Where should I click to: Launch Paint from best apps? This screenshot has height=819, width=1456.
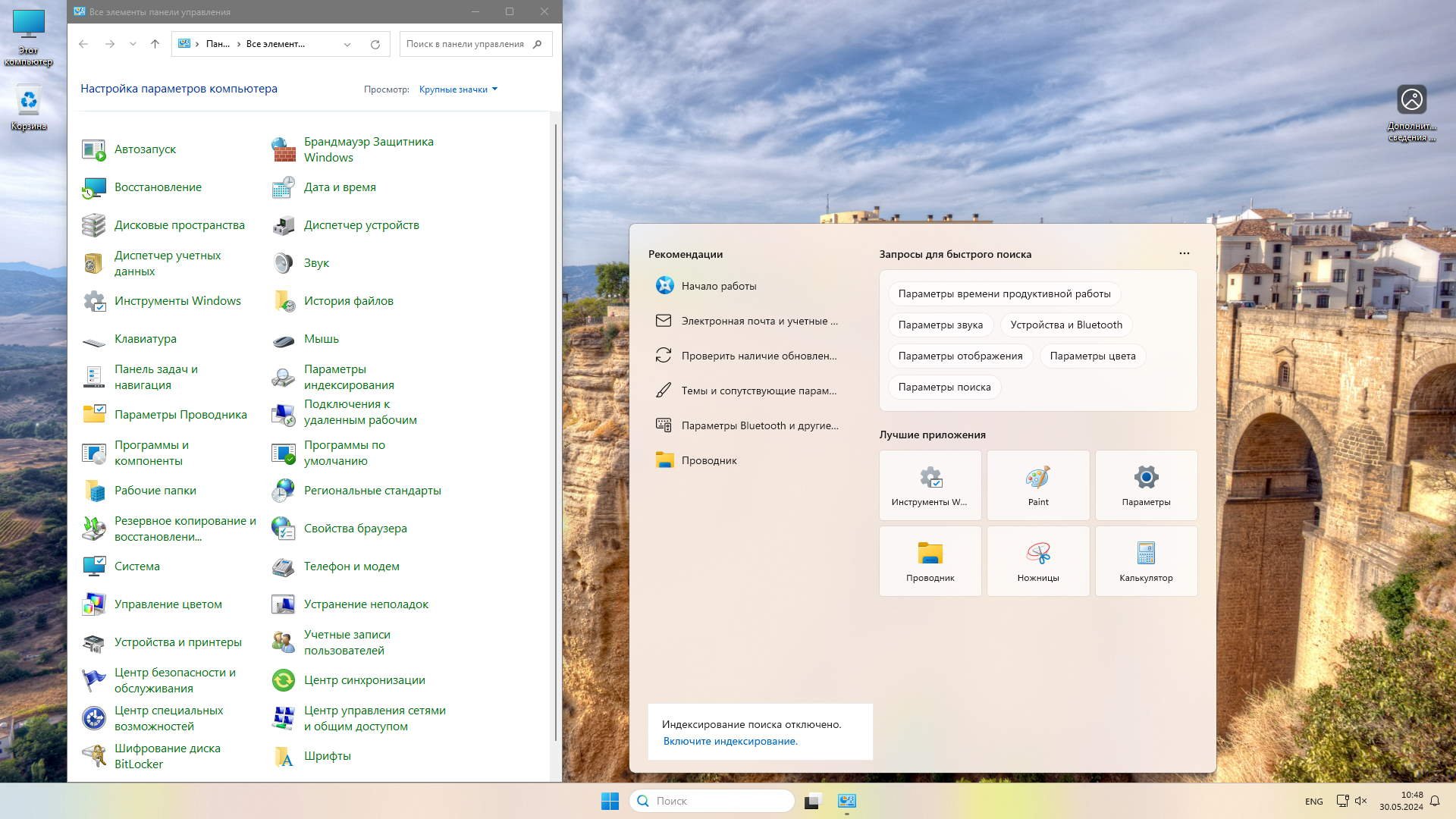(x=1037, y=485)
